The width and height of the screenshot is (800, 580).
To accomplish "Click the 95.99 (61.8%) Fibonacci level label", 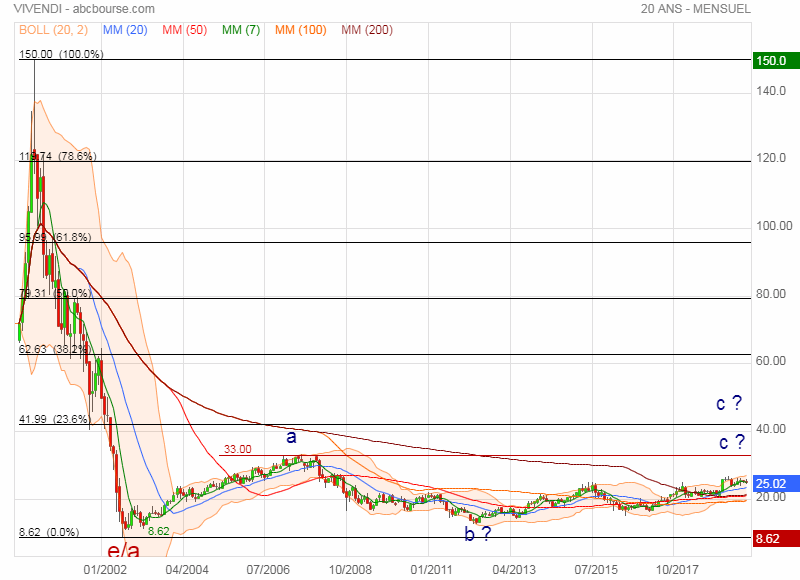I will [55, 237].
